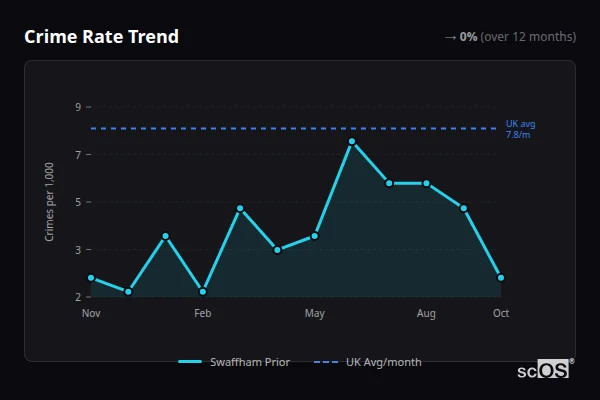The height and width of the screenshot is (400, 600).
Task: Click the 'Crime Rate Trend' heading
Action: click(x=101, y=37)
